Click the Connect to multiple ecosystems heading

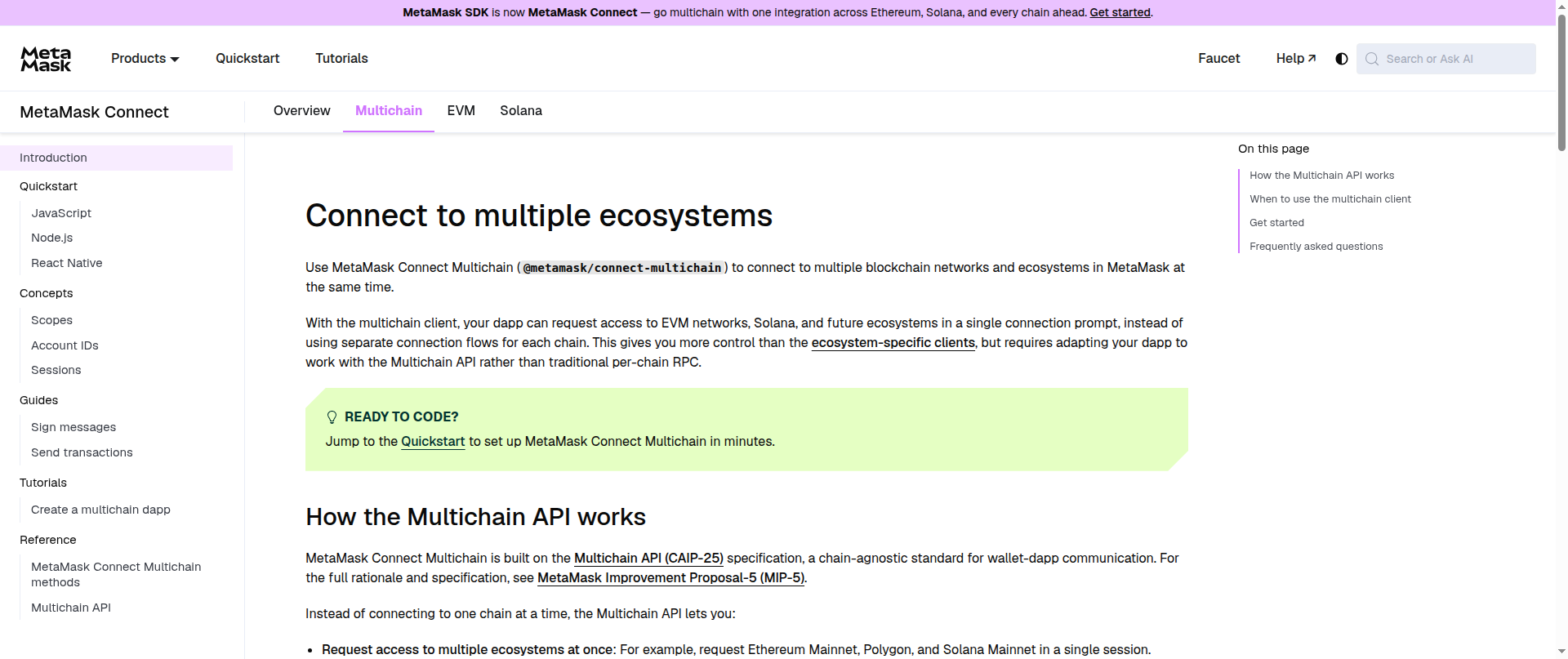click(539, 216)
